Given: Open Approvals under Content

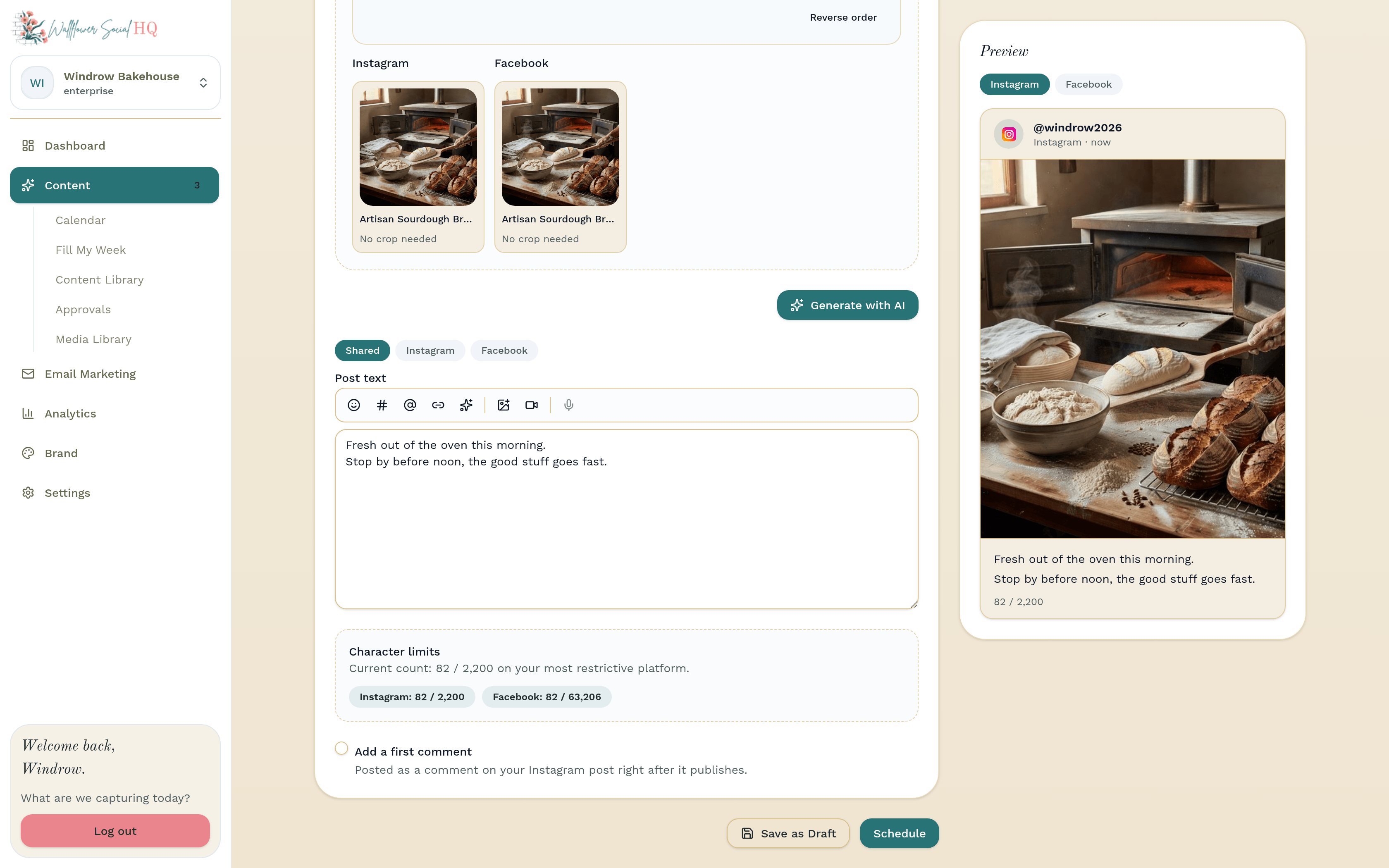Looking at the screenshot, I should pyautogui.click(x=83, y=310).
